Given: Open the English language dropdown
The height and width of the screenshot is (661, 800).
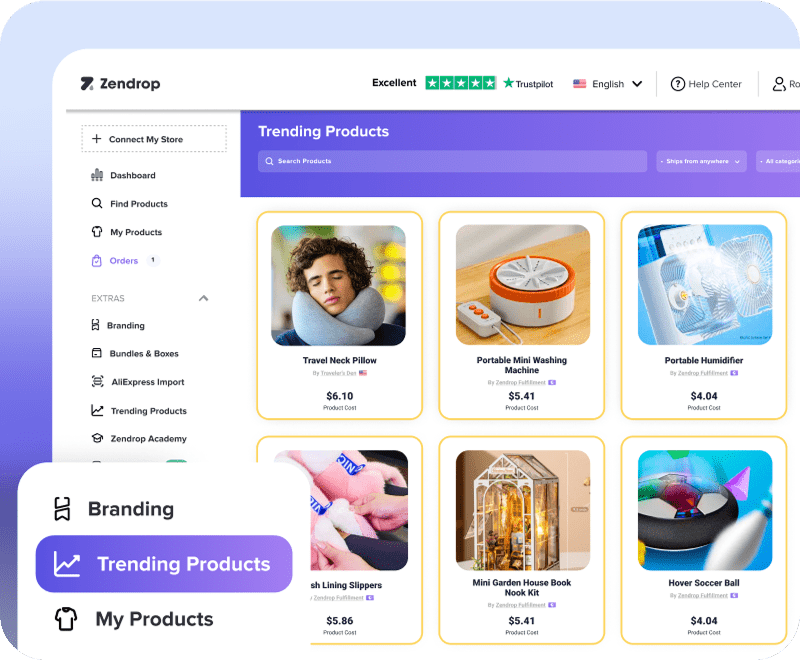Looking at the screenshot, I should (x=607, y=84).
